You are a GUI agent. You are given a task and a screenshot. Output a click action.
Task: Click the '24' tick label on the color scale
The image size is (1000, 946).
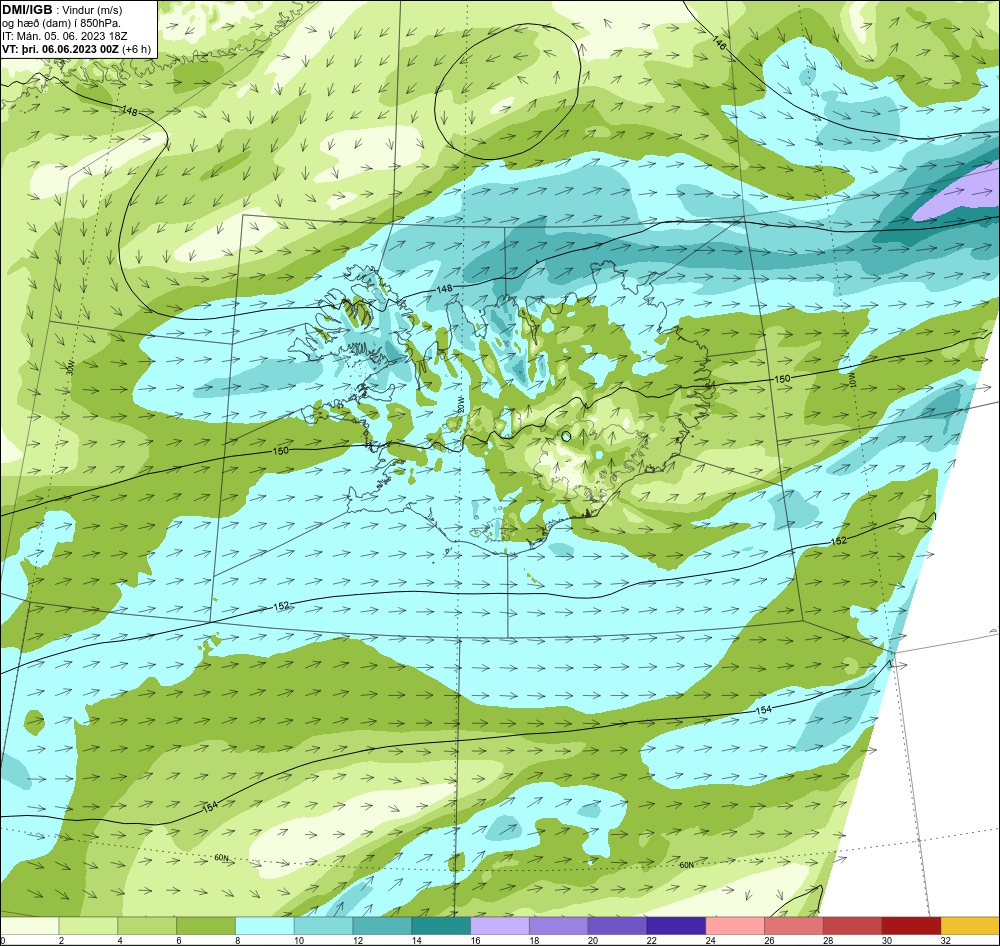[x=710, y=940]
